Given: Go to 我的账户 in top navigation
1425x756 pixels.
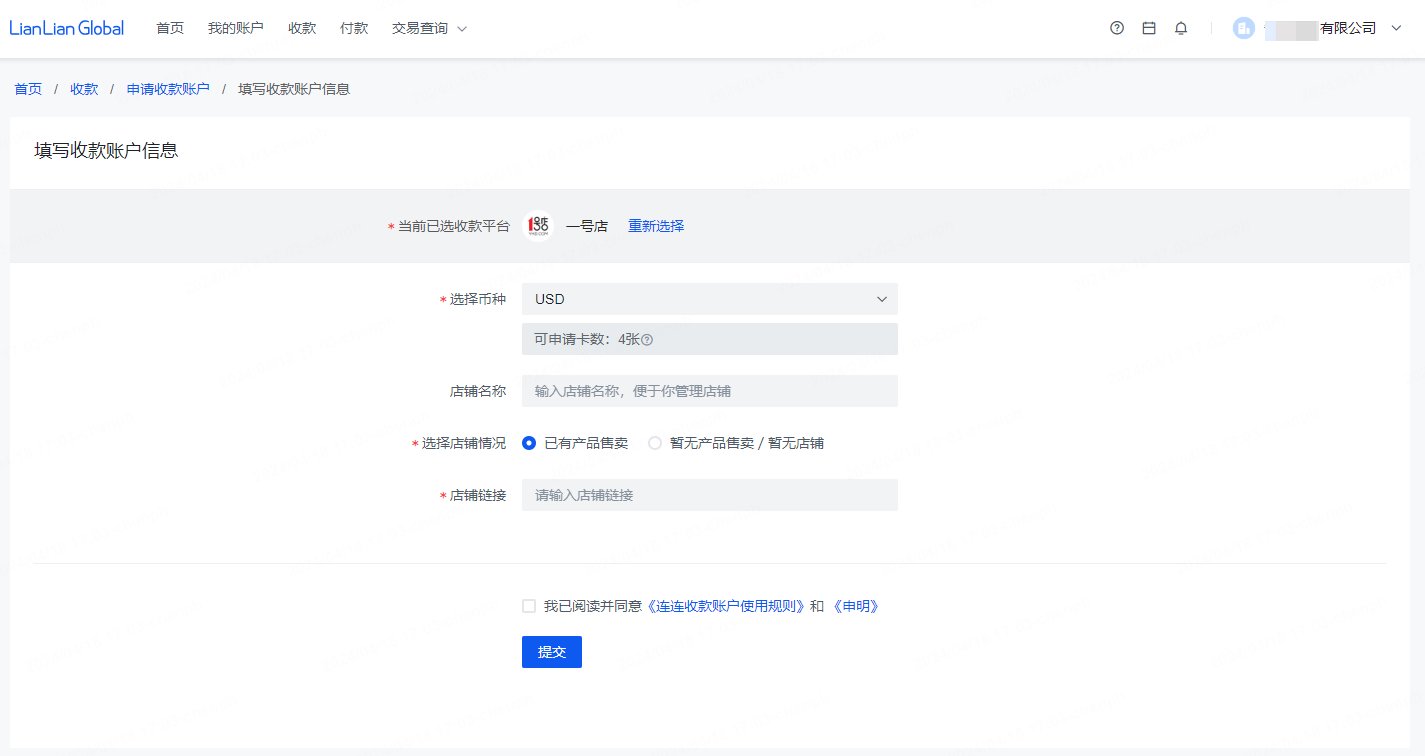Looking at the screenshot, I should pos(235,29).
